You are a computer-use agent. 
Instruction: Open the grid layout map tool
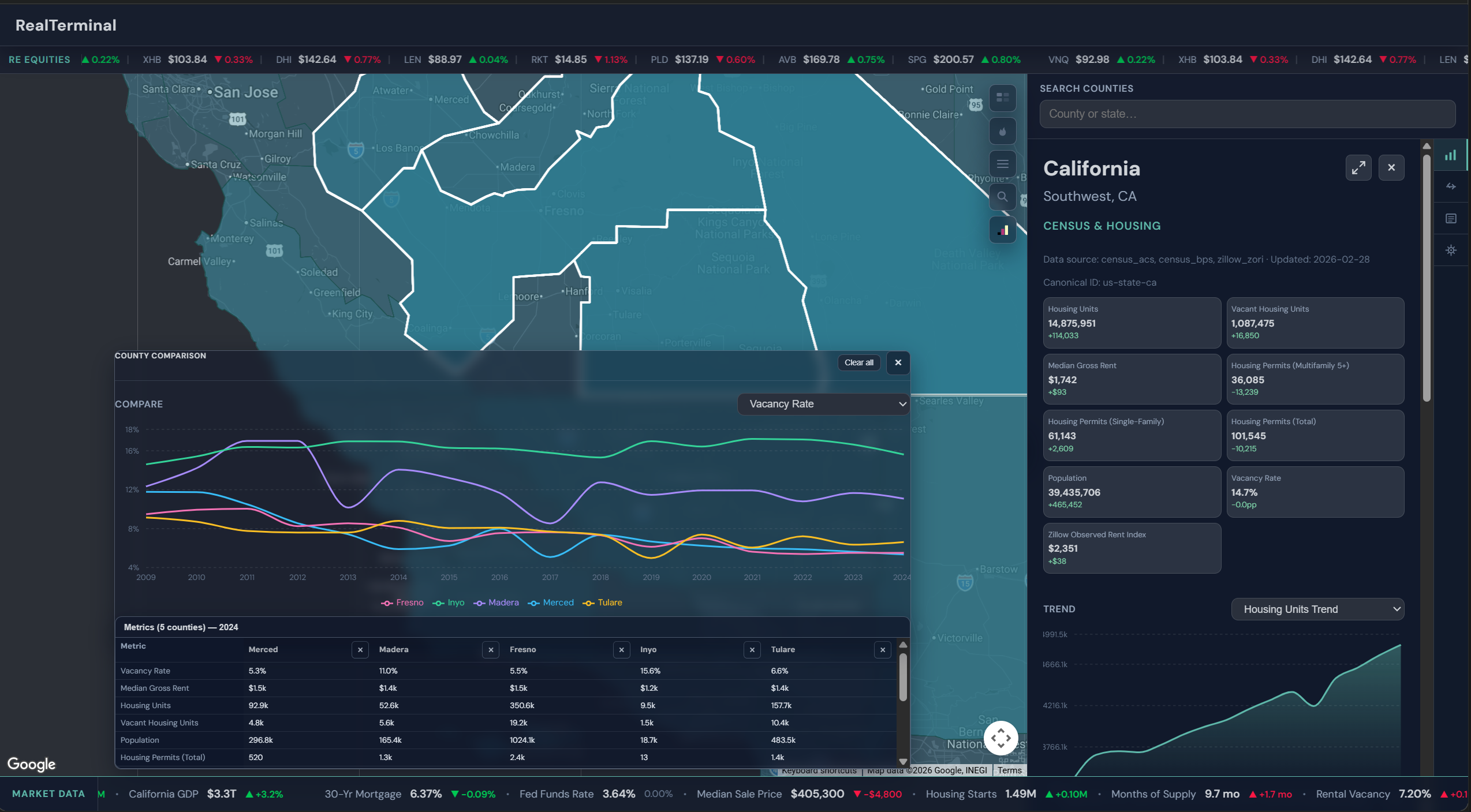point(1002,98)
